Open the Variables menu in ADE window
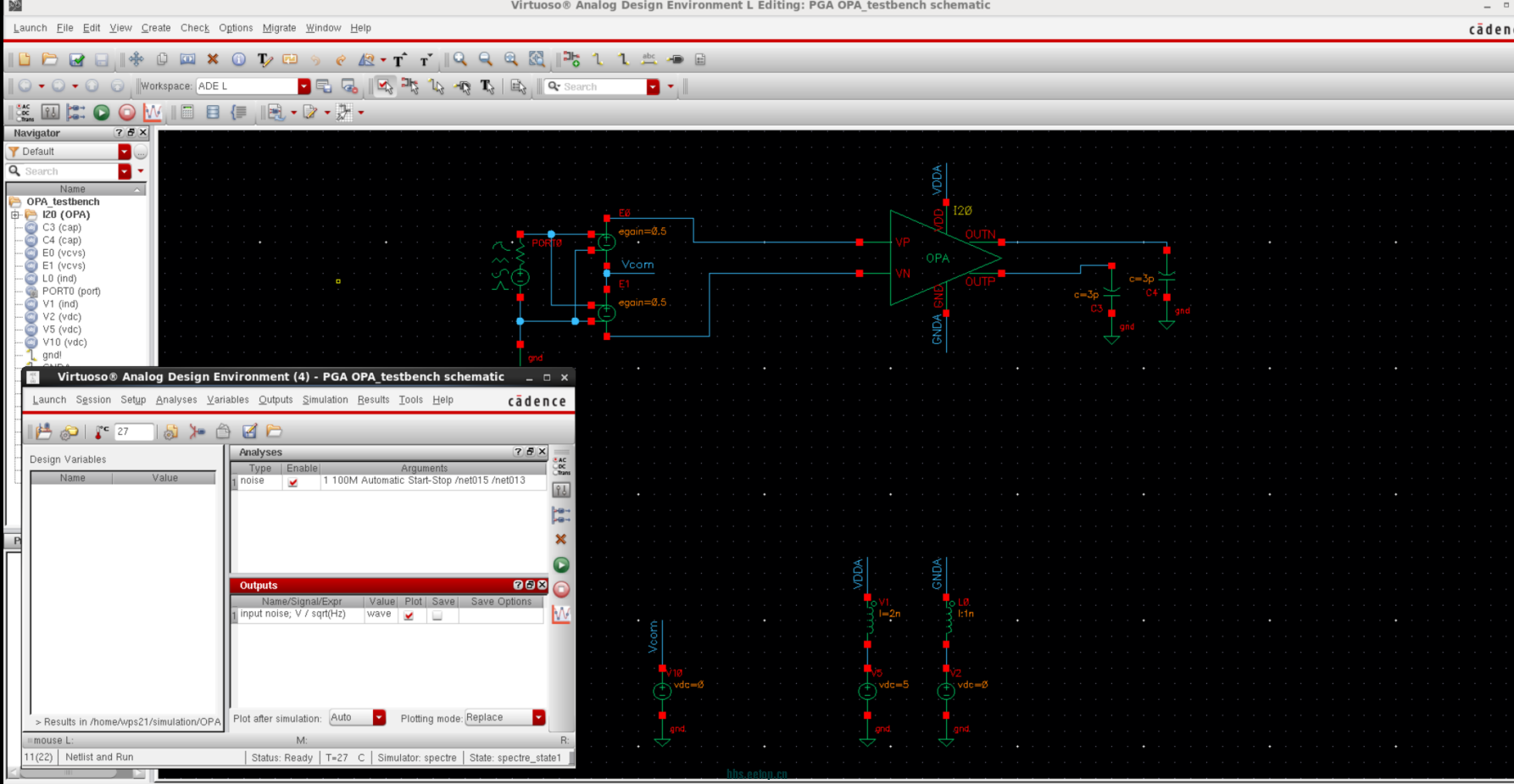This screenshot has width=1514, height=784. coord(228,400)
